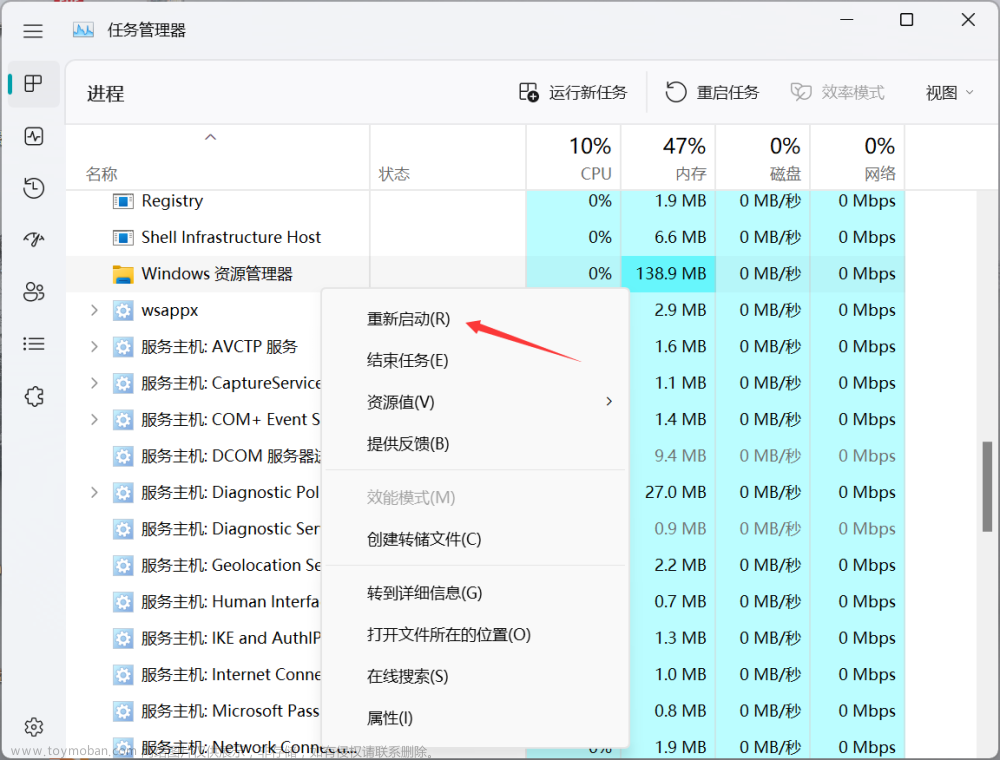The image size is (1000, 760).
Task: Click the 服务主机: CaptureService gear icon
Action: [x=123, y=383]
